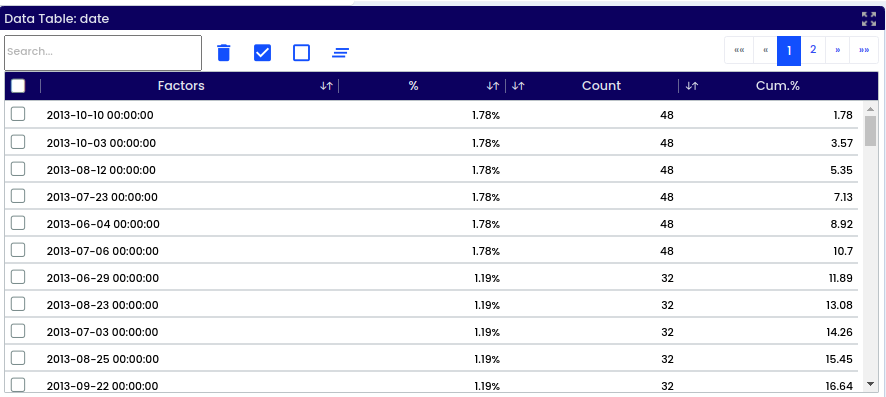Go to next page
886x397 pixels.
[837, 50]
